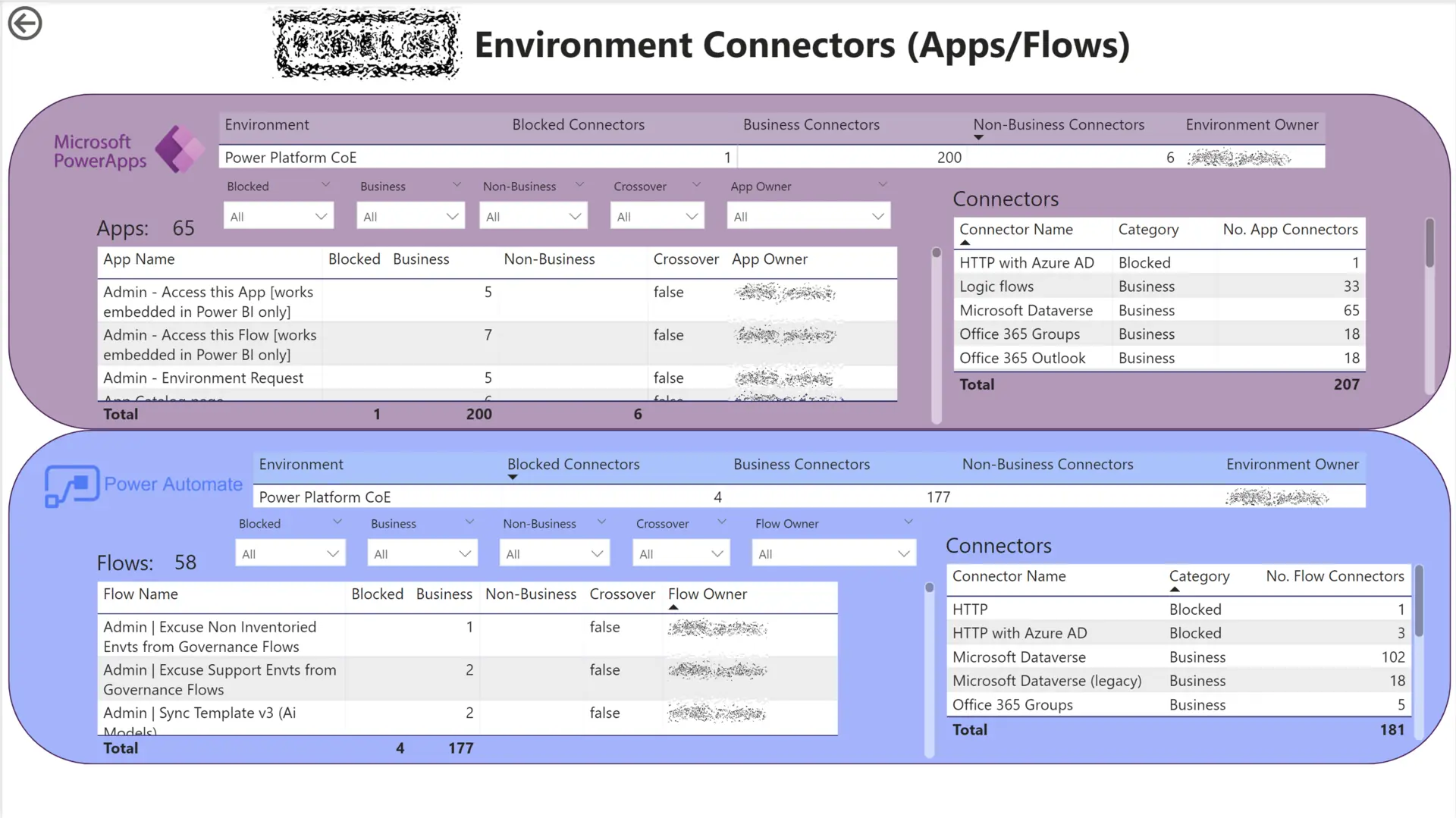The image size is (1456, 818).
Task: Click the back arrow button
Action: pos(25,23)
